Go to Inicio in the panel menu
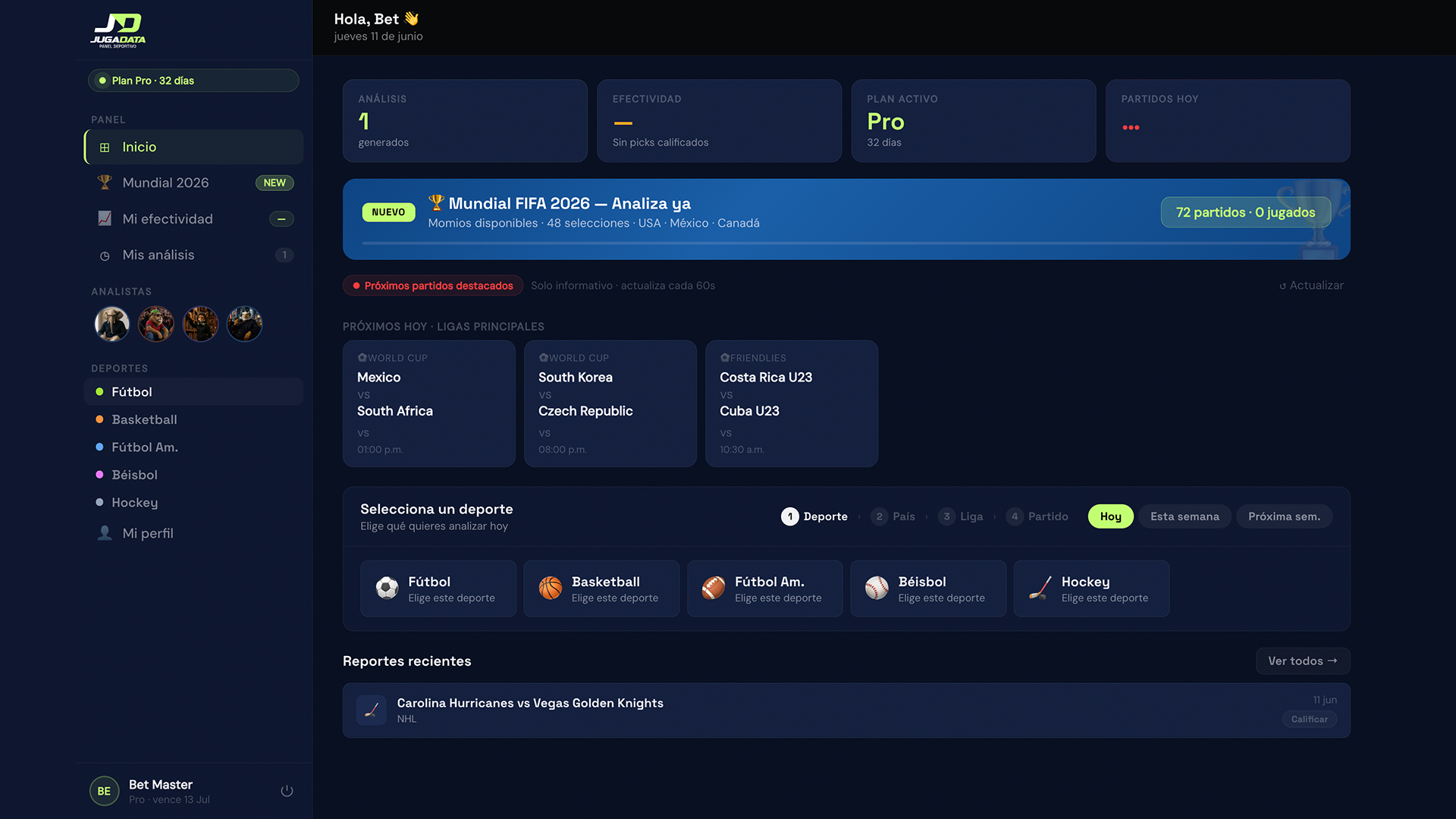The height and width of the screenshot is (819, 1456). 193,147
